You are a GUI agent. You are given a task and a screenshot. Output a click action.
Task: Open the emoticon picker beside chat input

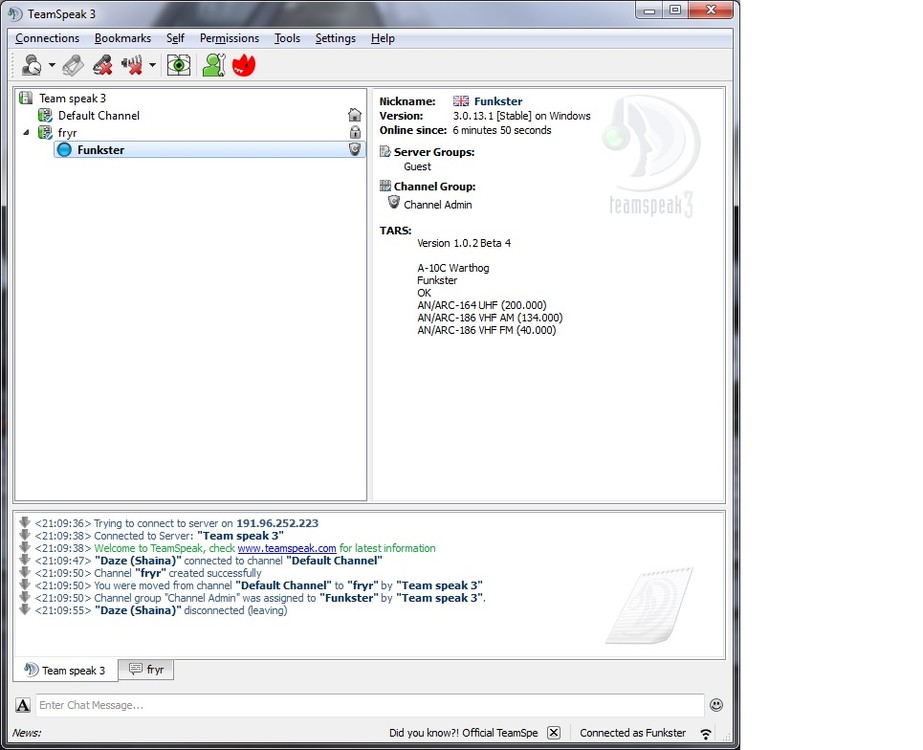(x=717, y=705)
